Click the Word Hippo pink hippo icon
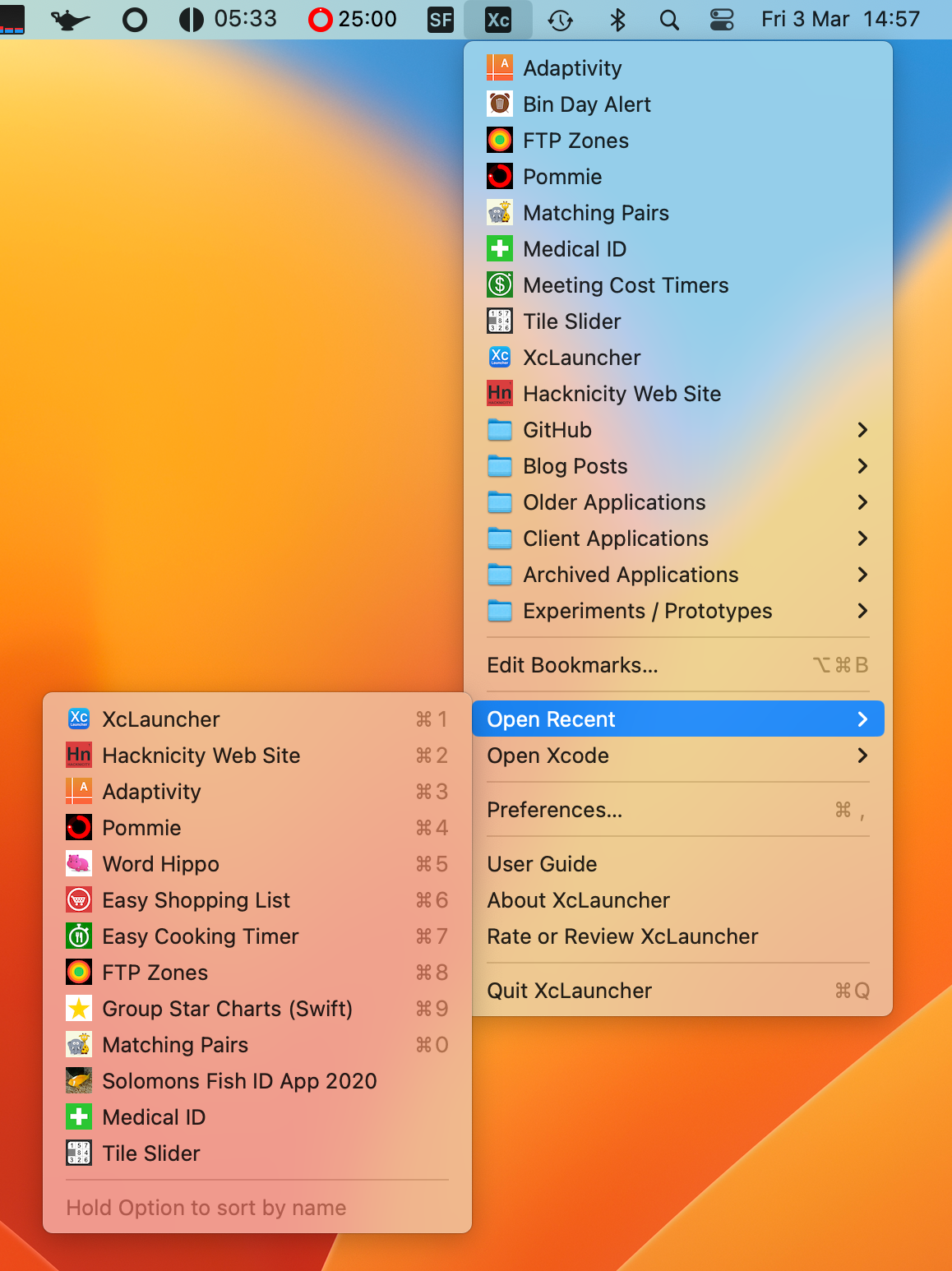 79,864
